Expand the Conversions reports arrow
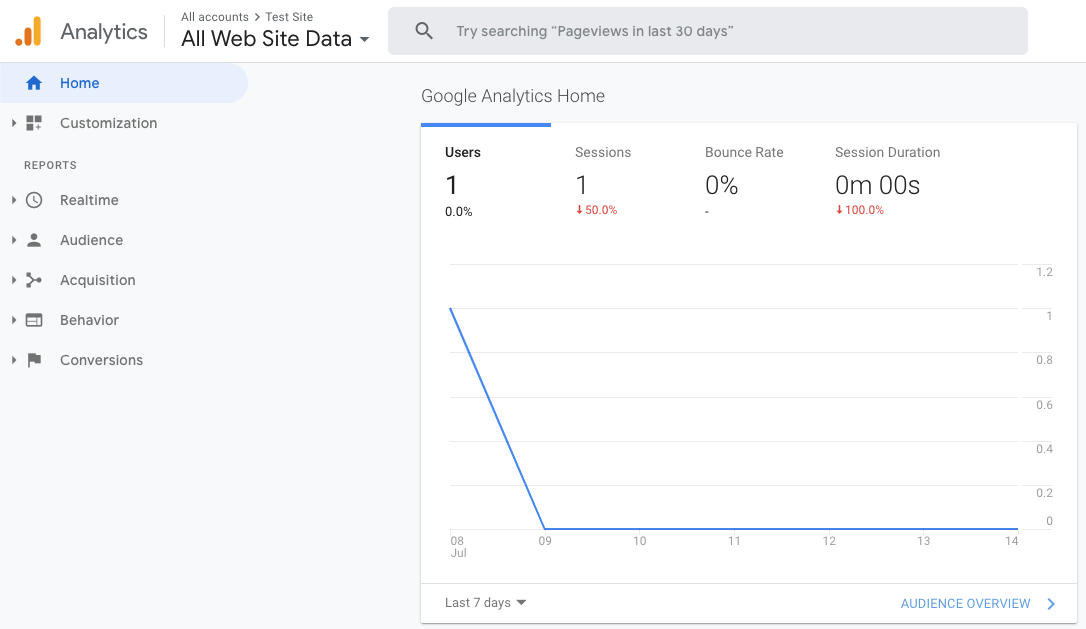The width and height of the screenshot is (1086, 629). [13, 360]
